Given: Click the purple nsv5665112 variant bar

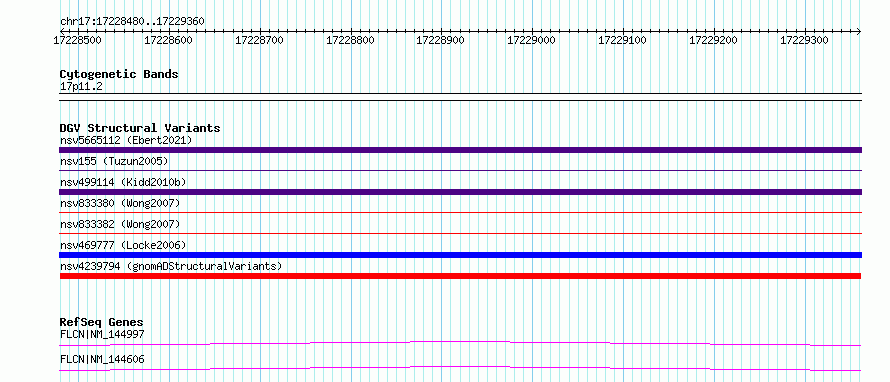Looking at the screenshot, I should click(460, 150).
